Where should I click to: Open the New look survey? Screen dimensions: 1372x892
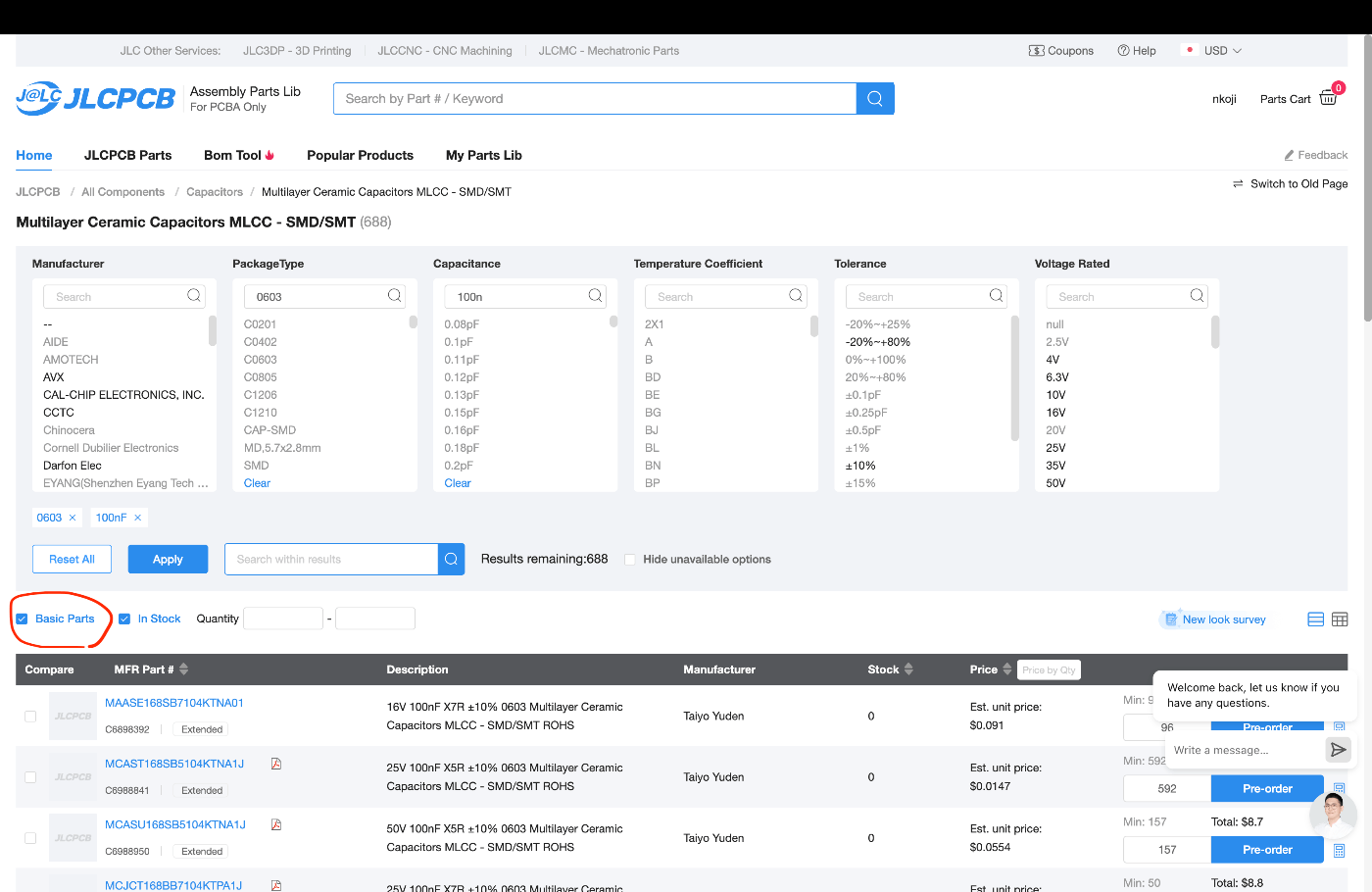1214,619
